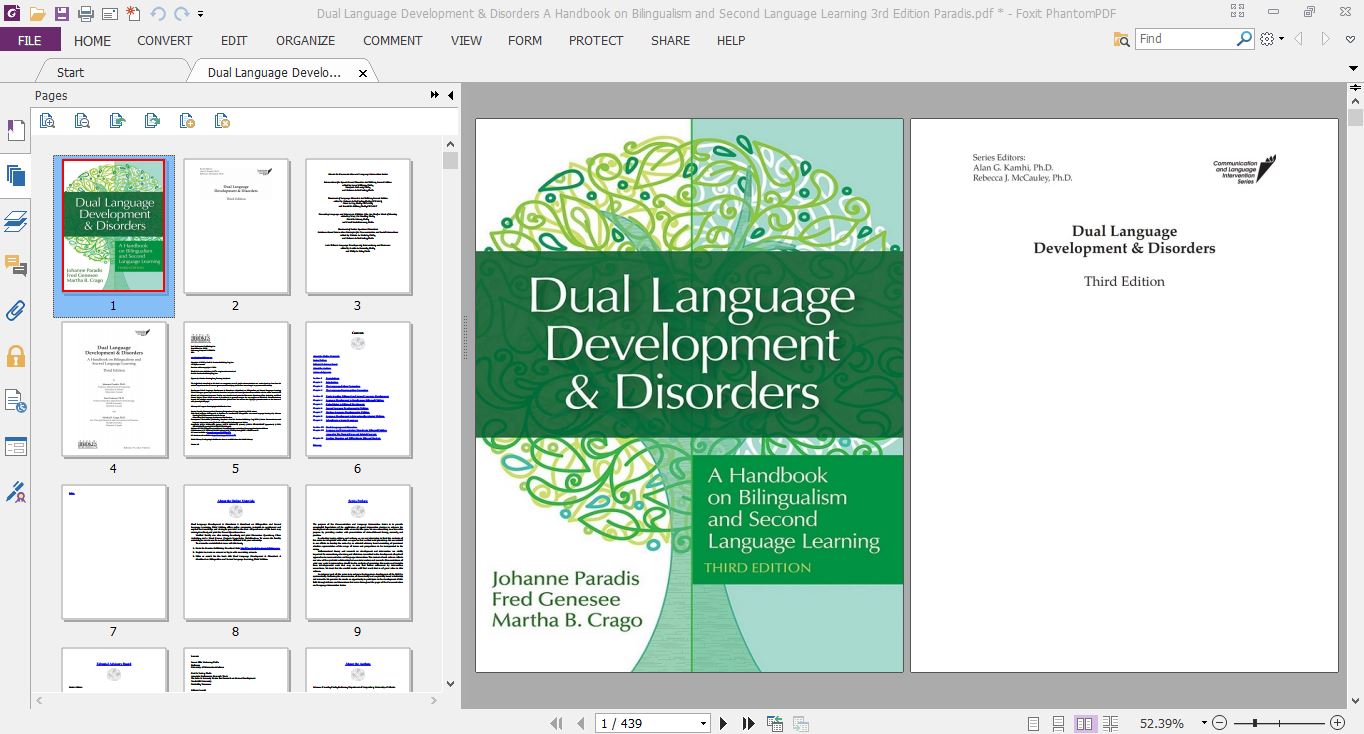Expand the Pages panel with double arrow
1364x734 pixels.
tap(435, 95)
